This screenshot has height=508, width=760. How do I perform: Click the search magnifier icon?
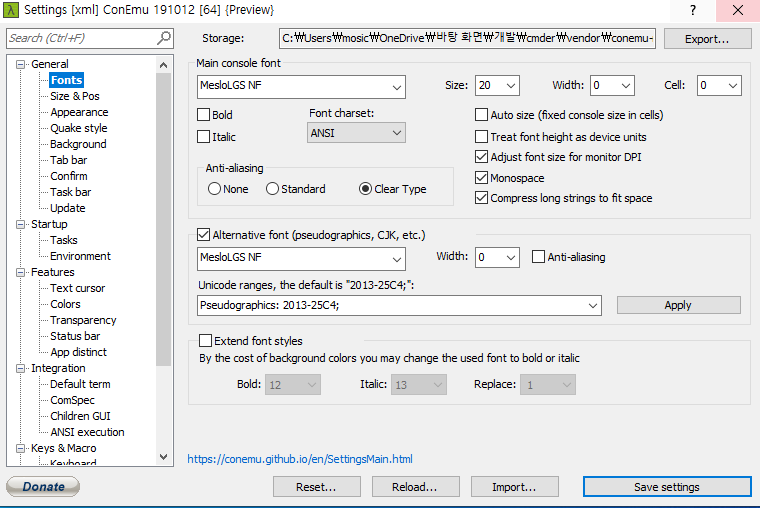164,38
